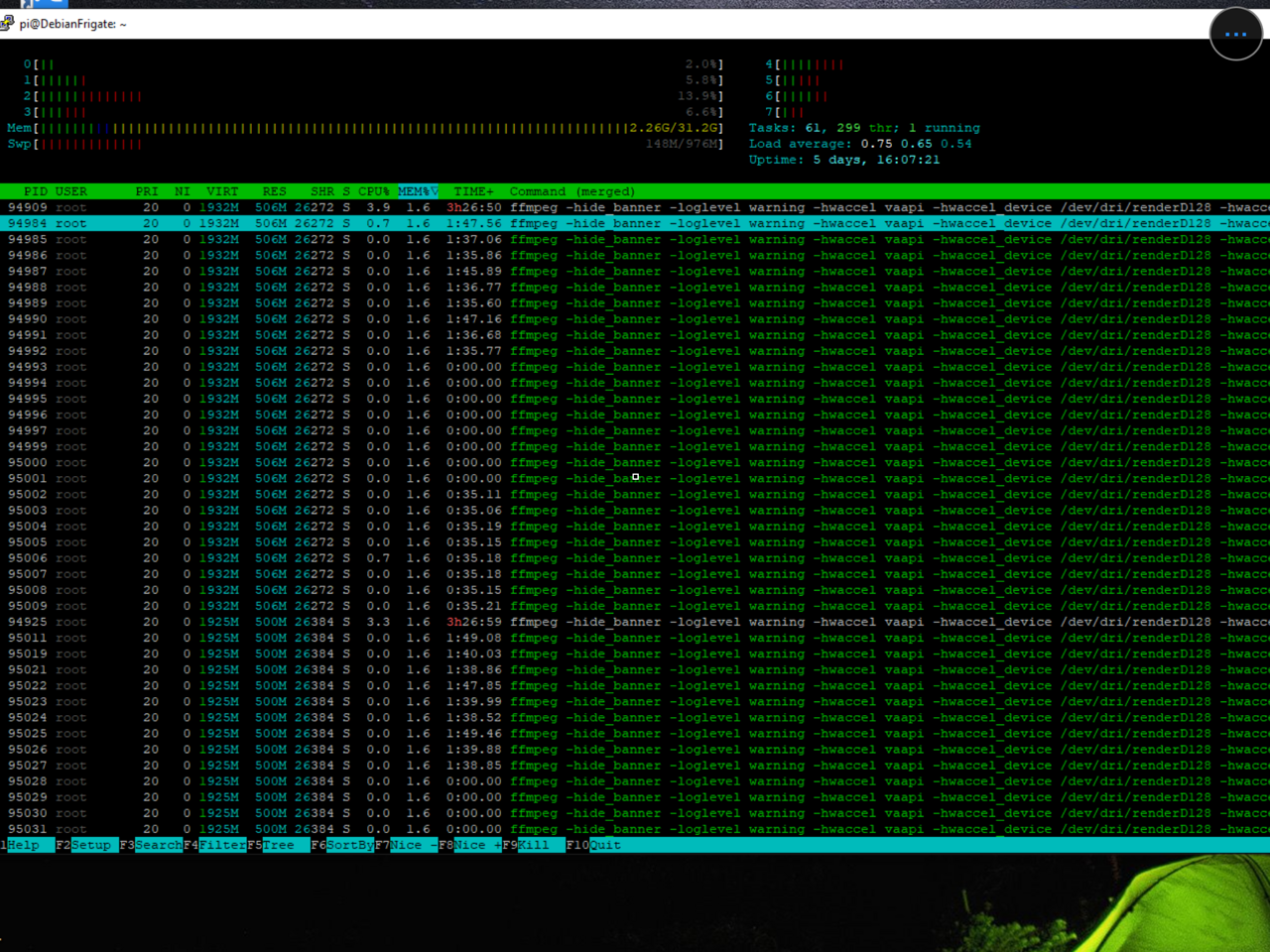Sort by the PRI column header
The height and width of the screenshot is (952, 1270).
coord(147,191)
